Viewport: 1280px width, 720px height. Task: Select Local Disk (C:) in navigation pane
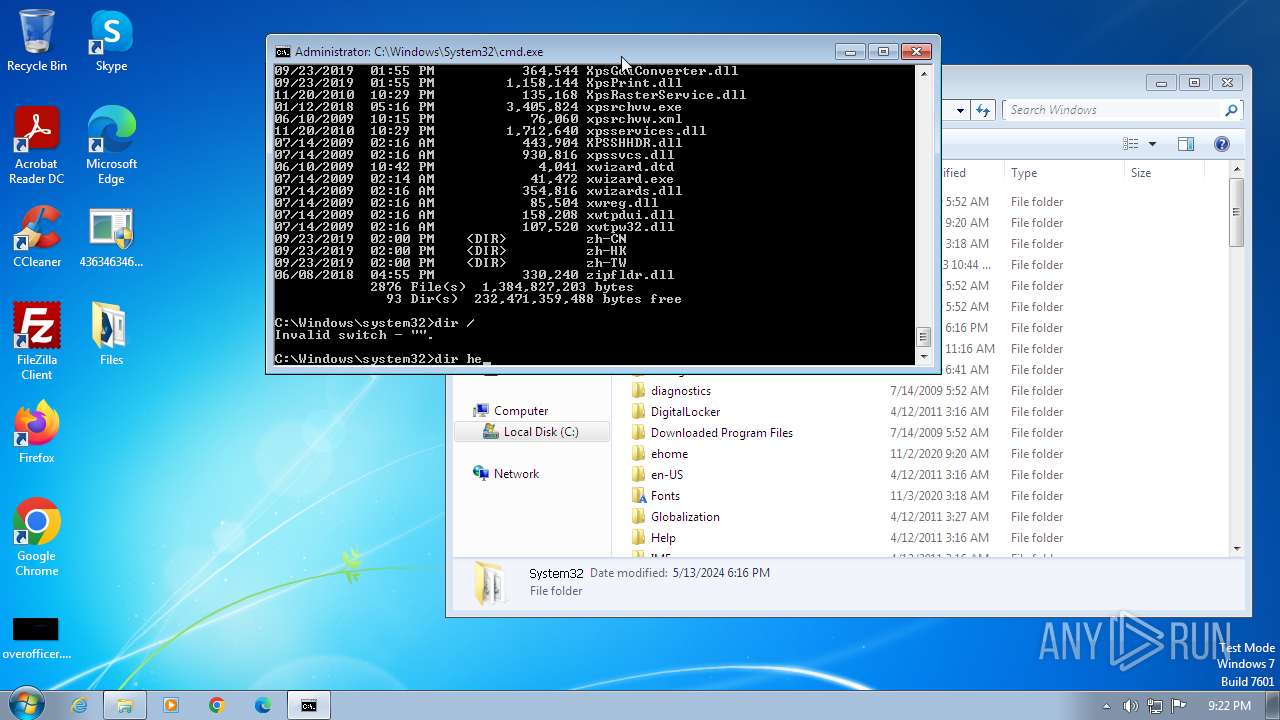point(531,432)
